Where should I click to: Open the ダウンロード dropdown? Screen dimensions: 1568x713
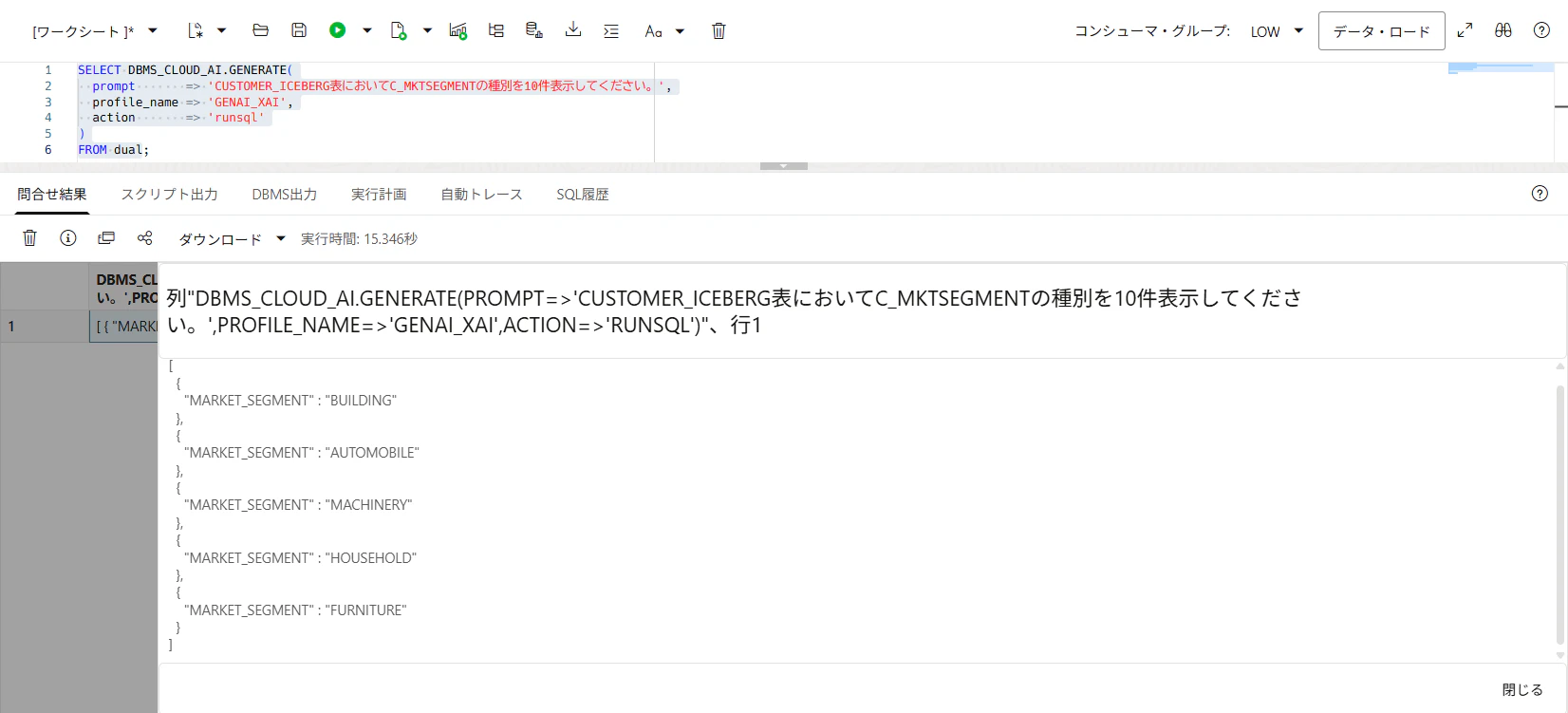click(232, 239)
